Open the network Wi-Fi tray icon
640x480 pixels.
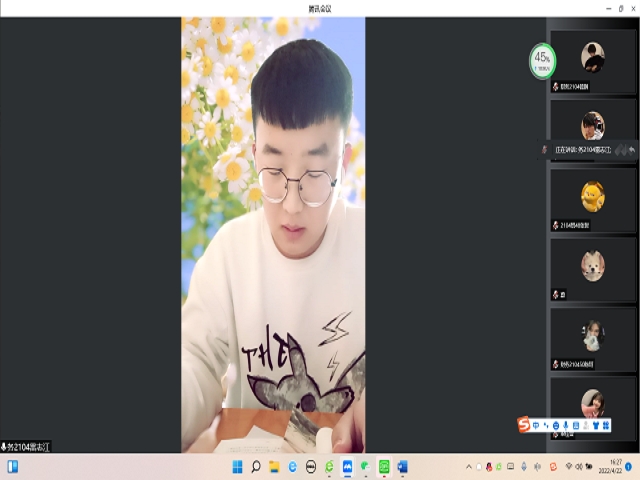pyautogui.click(x=569, y=466)
